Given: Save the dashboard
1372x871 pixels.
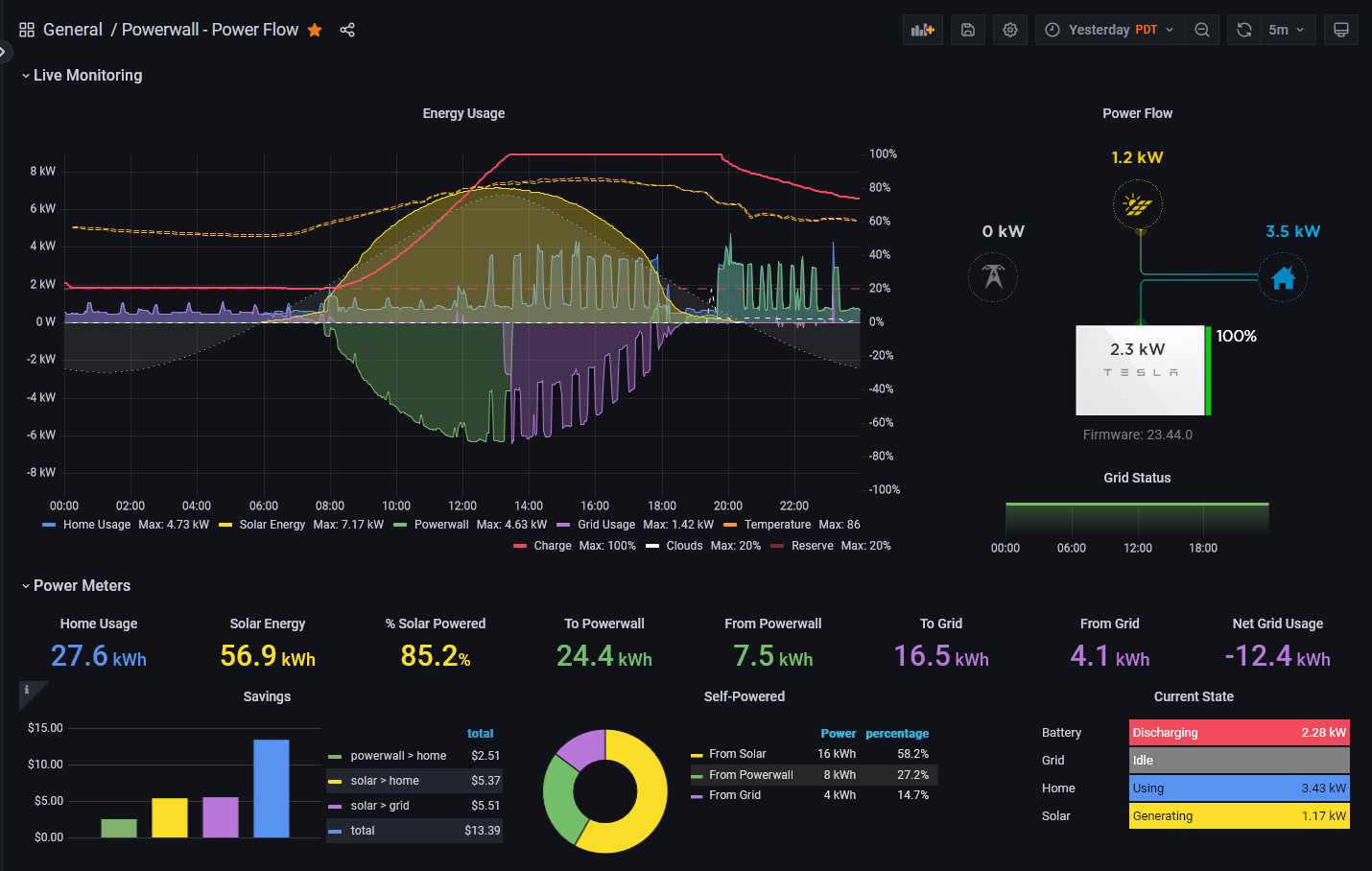Looking at the screenshot, I should click(x=968, y=30).
